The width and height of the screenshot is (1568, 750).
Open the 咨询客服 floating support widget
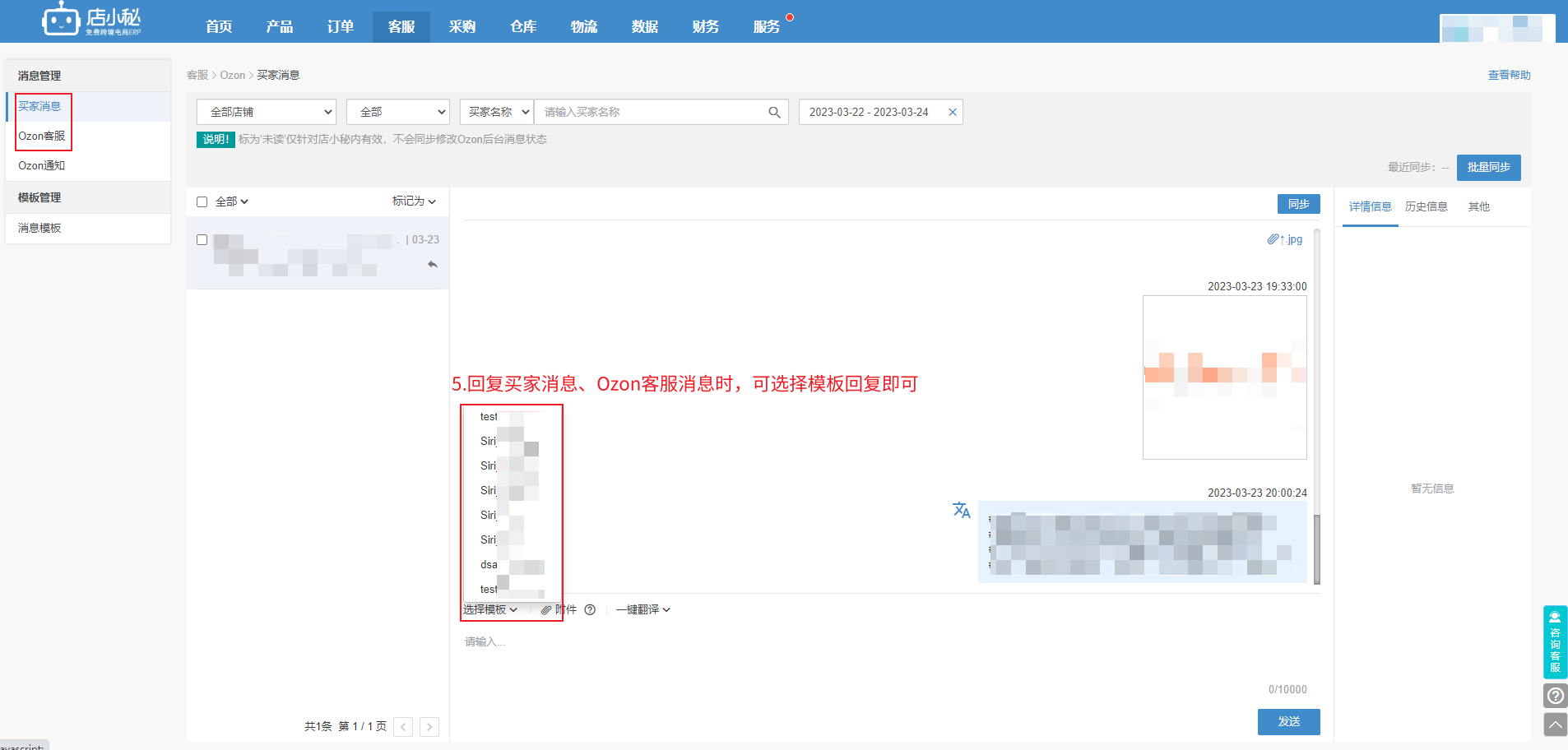tap(1555, 641)
